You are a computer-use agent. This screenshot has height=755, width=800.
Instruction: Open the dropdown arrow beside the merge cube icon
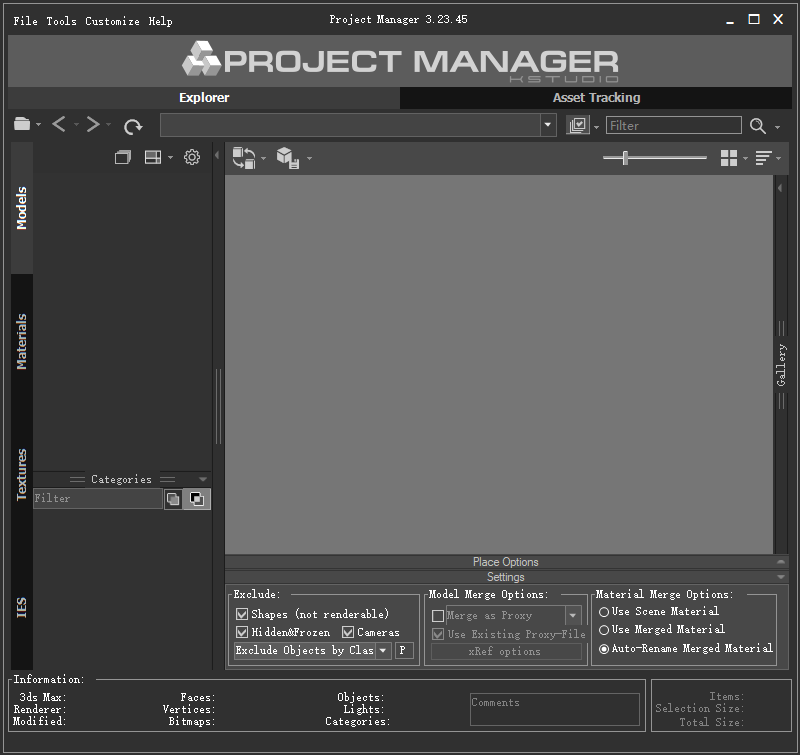(x=309, y=159)
